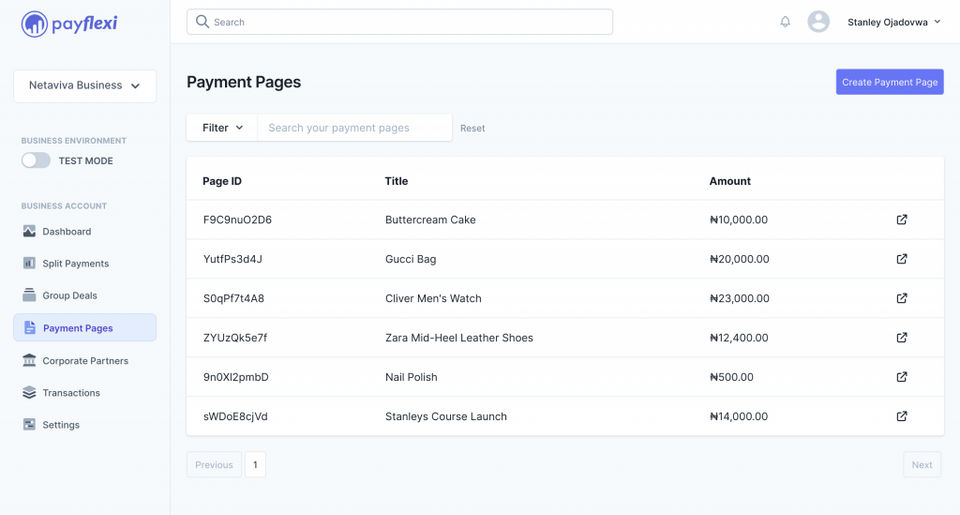Open external link for Buttercream Cake
Viewport: 960px width, 515px height.
(901, 220)
